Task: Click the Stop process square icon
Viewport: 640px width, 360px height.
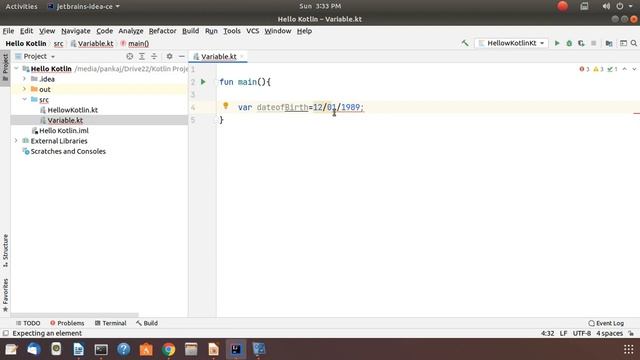Action: 593,43
